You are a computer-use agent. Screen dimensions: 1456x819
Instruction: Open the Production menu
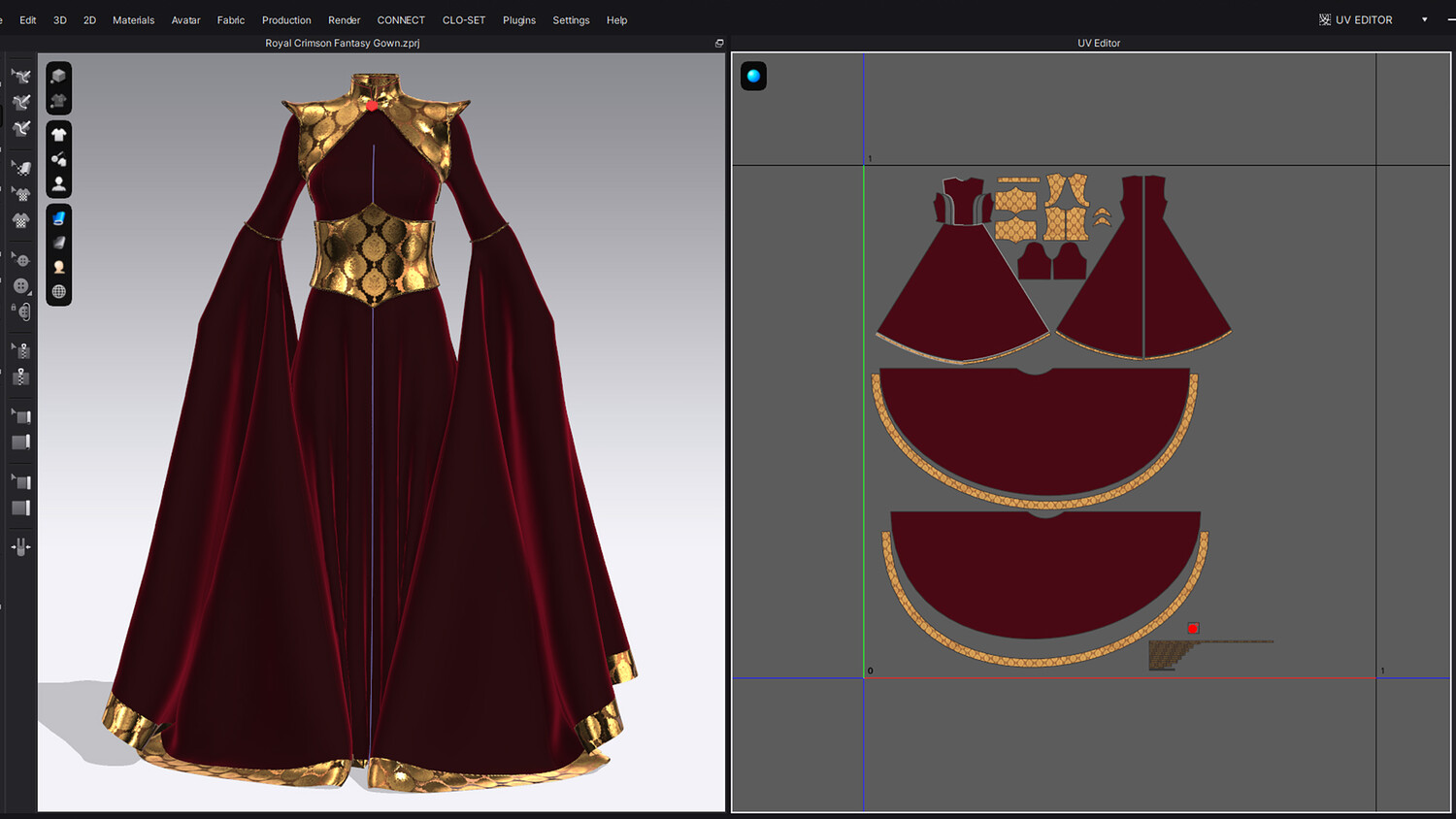pos(286,19)
